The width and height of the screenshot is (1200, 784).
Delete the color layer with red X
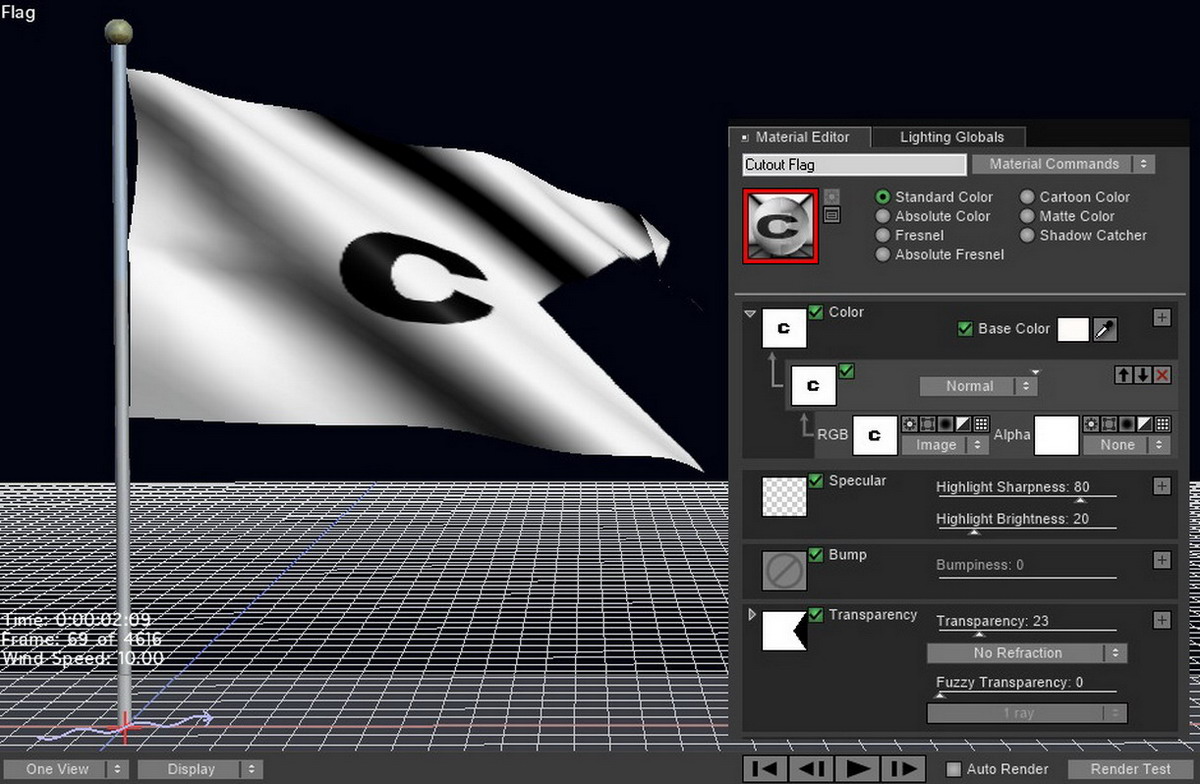[x=1162, y=375]
